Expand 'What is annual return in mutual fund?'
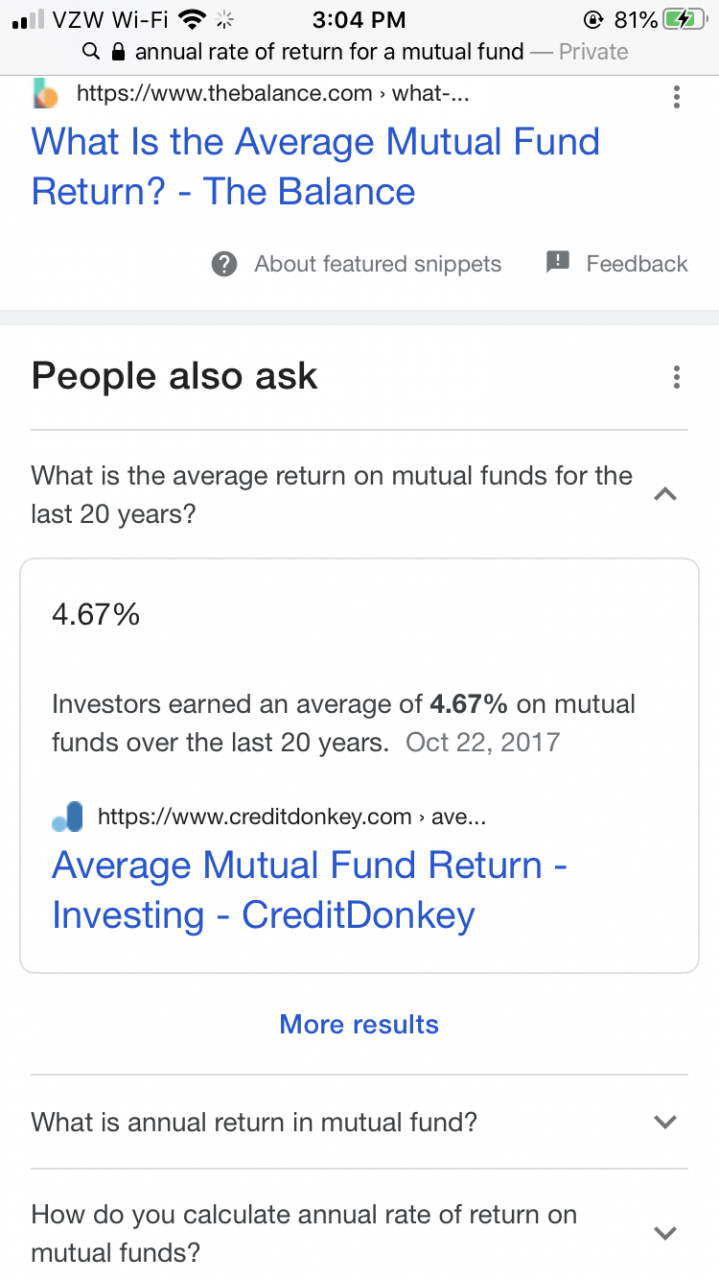Viewport: 719px width, 1280px height. point(359,1122)
